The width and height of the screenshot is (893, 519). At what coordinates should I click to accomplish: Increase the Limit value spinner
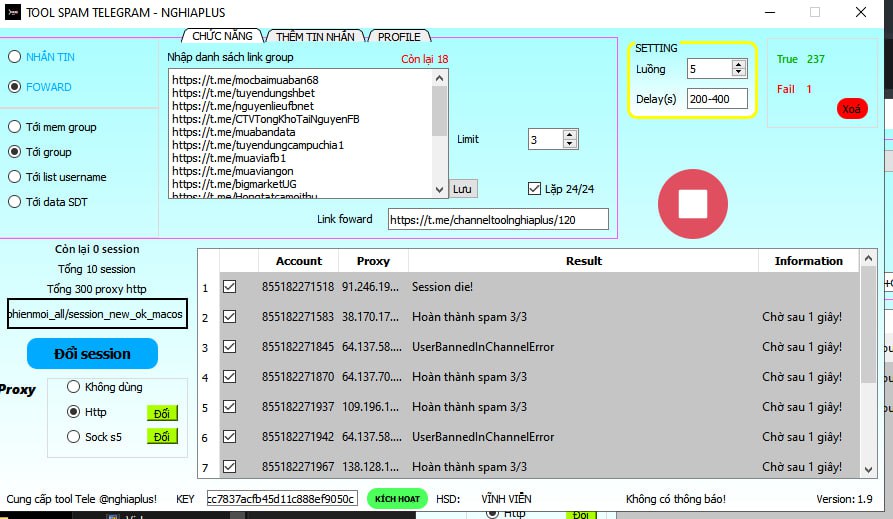click(570, 135)
